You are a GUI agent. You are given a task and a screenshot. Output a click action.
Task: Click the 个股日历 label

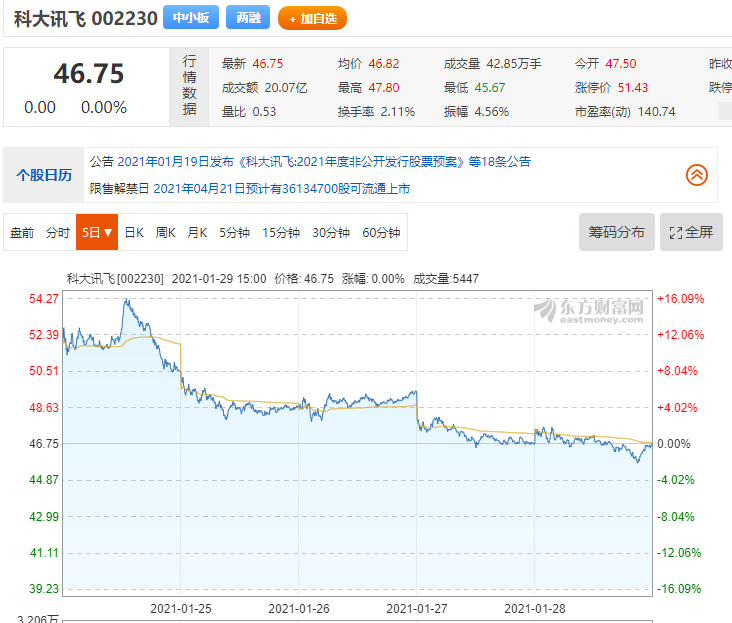point(44,175)
